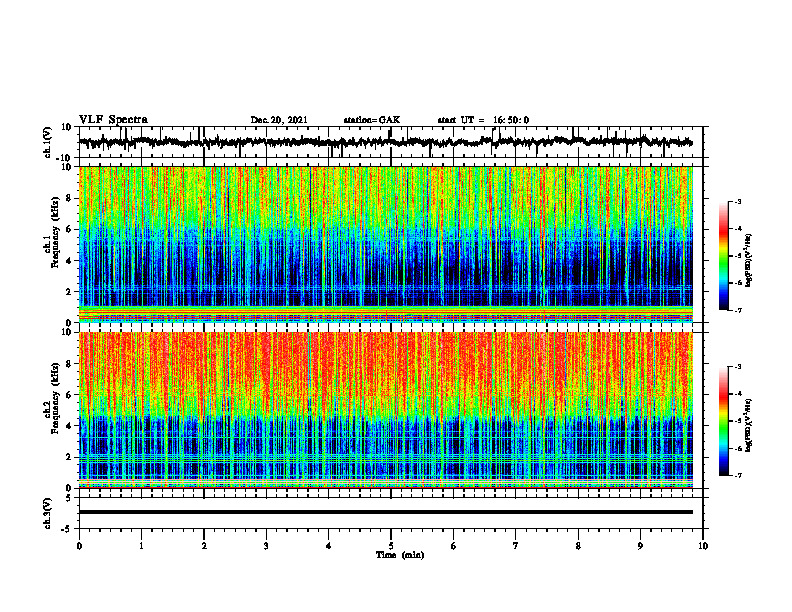Click the ch.1 voltage waveform trace panel

(x=391, y=142)
